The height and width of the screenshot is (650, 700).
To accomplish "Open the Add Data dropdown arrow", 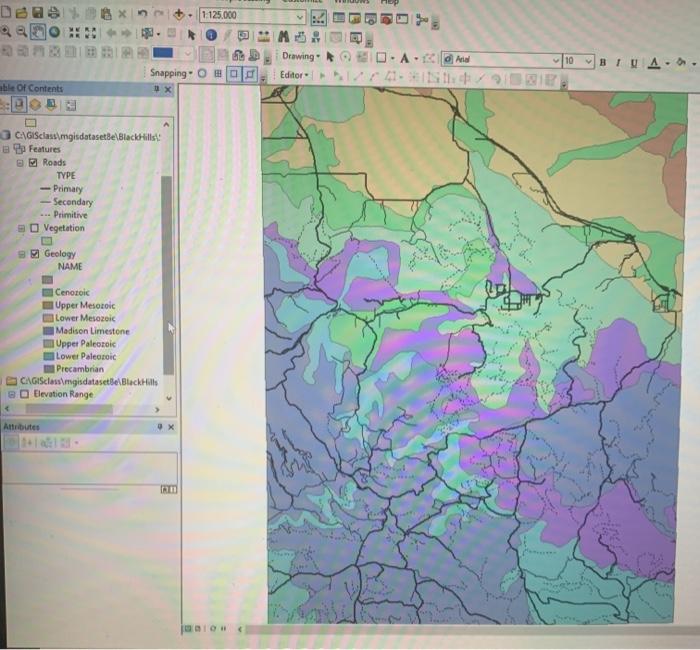I will 190,16.
